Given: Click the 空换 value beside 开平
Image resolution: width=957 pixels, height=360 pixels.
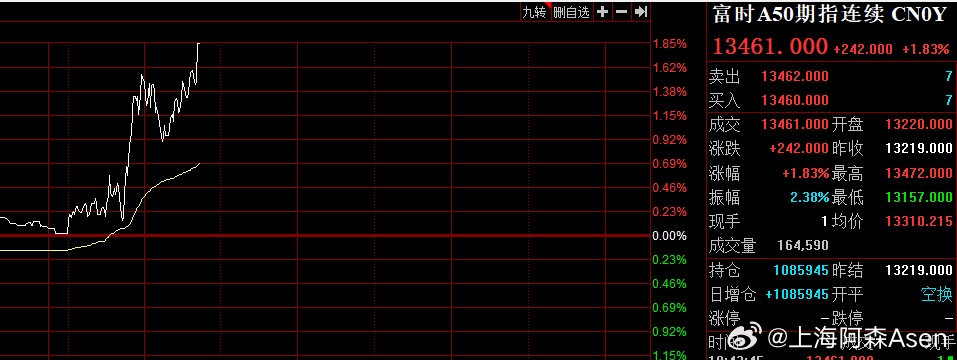Looking at the screenshot, I should pos(936,294).
